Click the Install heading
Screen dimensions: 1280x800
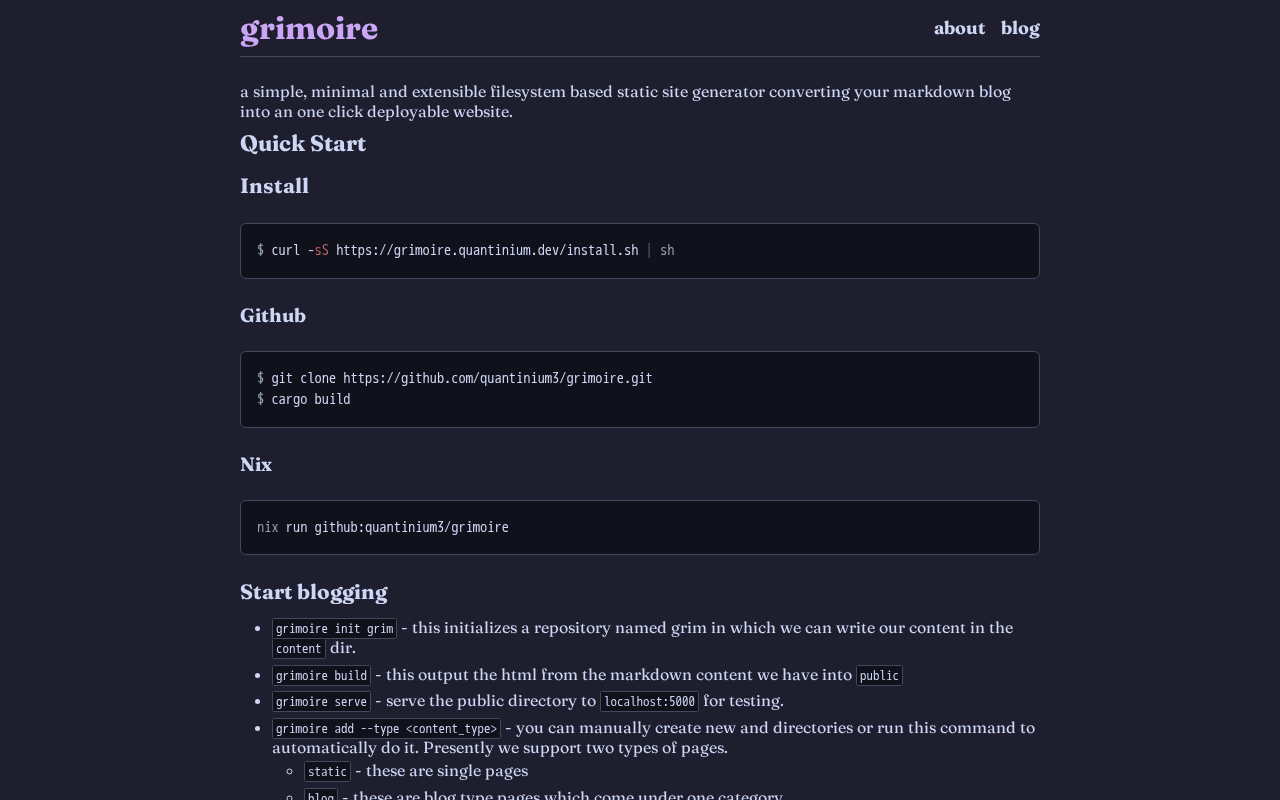tap(274, 186)
